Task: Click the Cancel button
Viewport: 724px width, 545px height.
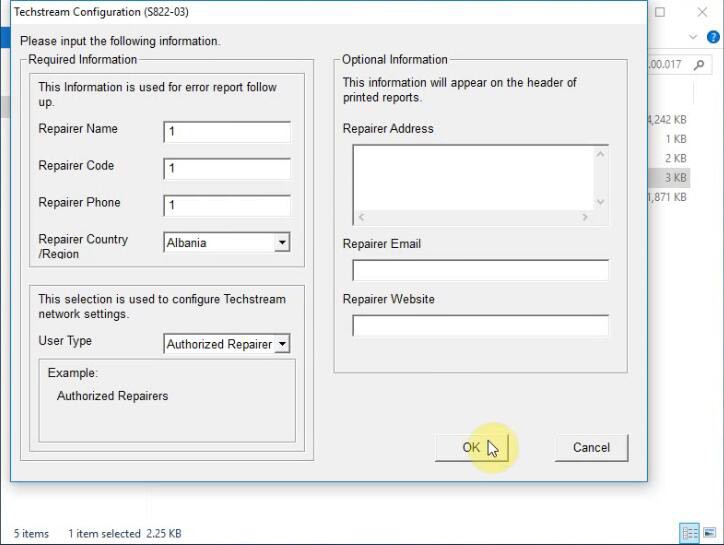Action: tap(591, 448)
